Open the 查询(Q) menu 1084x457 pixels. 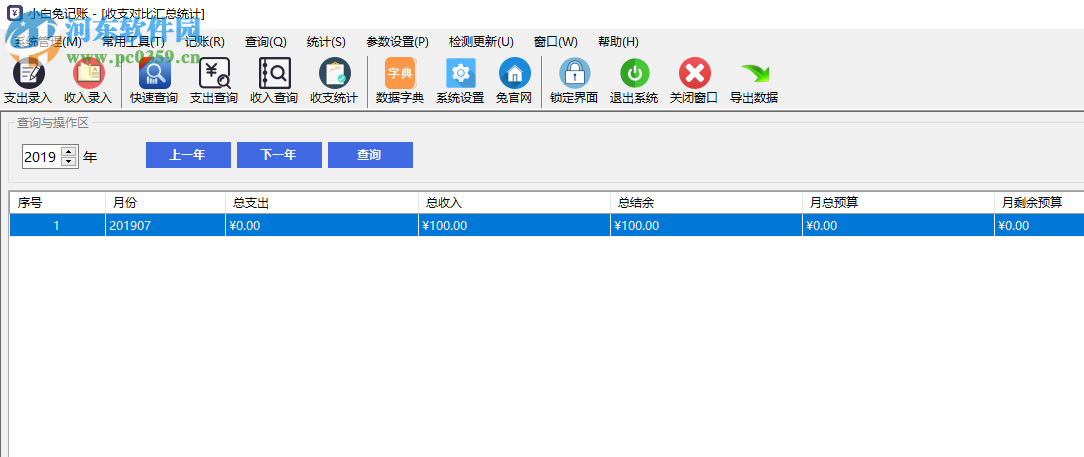point(265,41)
